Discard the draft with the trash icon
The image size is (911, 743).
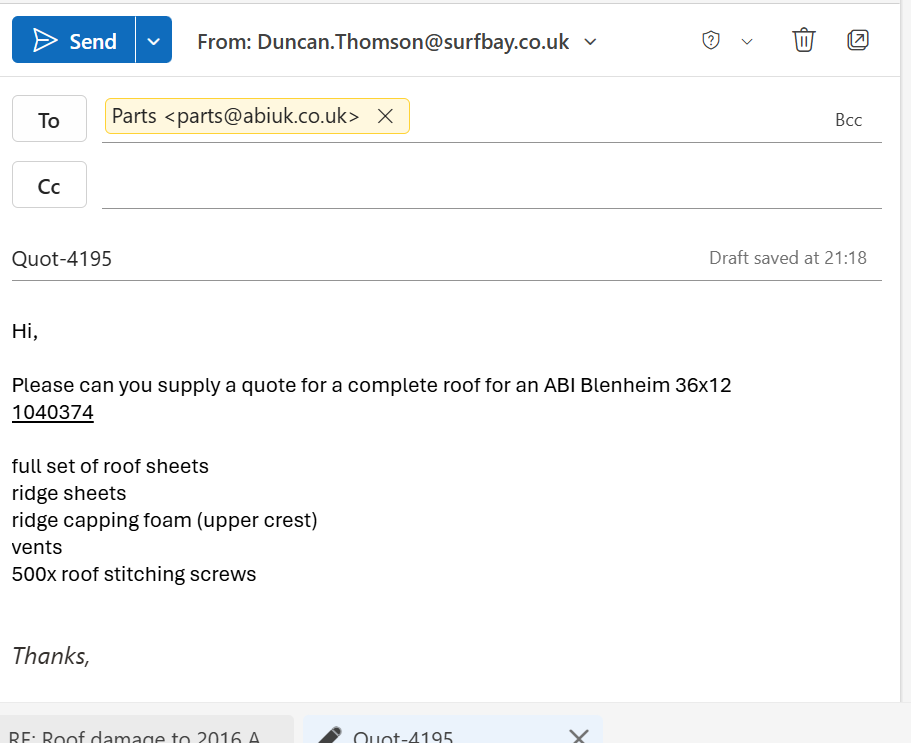804,40
